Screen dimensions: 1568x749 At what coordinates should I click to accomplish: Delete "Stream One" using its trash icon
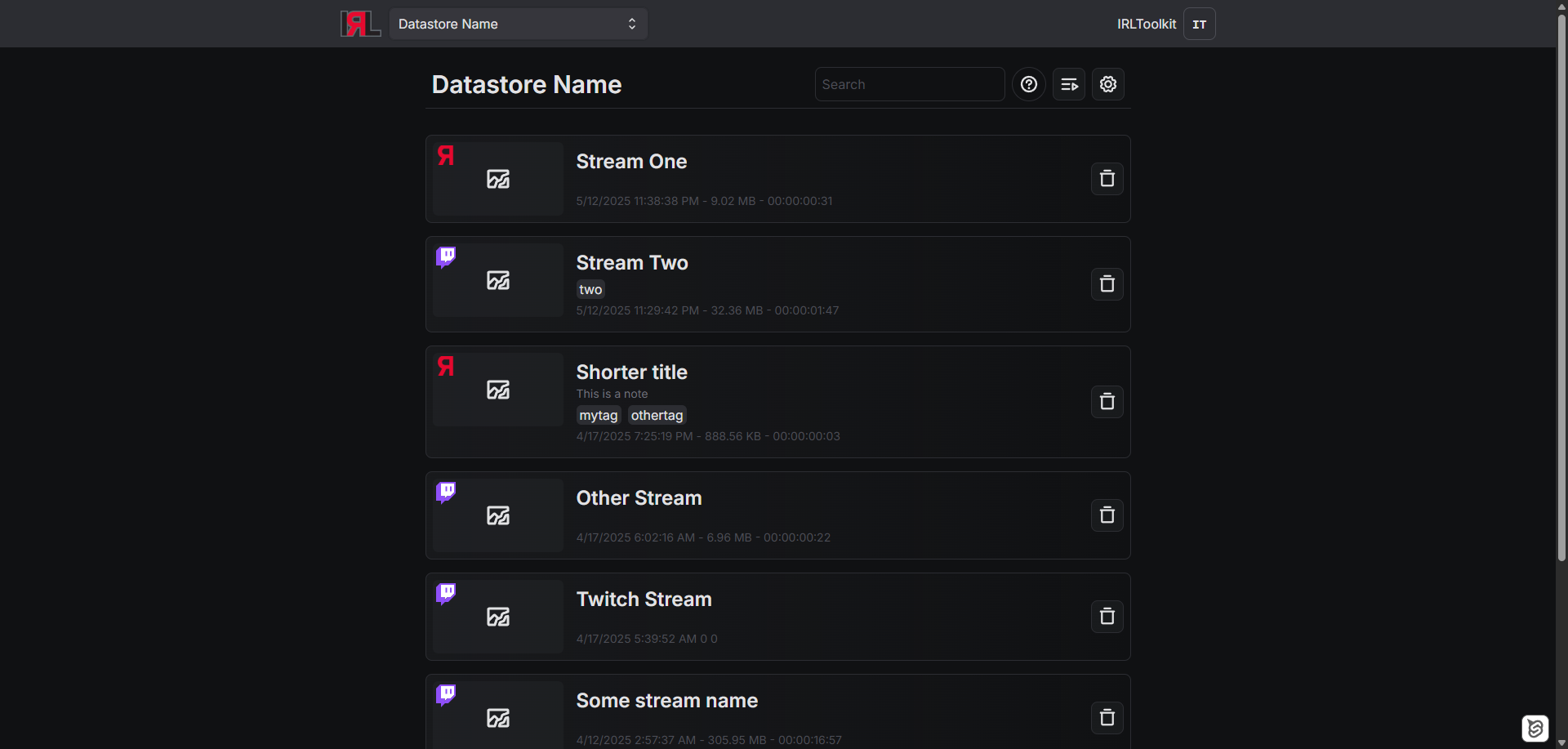(1107, 178)
